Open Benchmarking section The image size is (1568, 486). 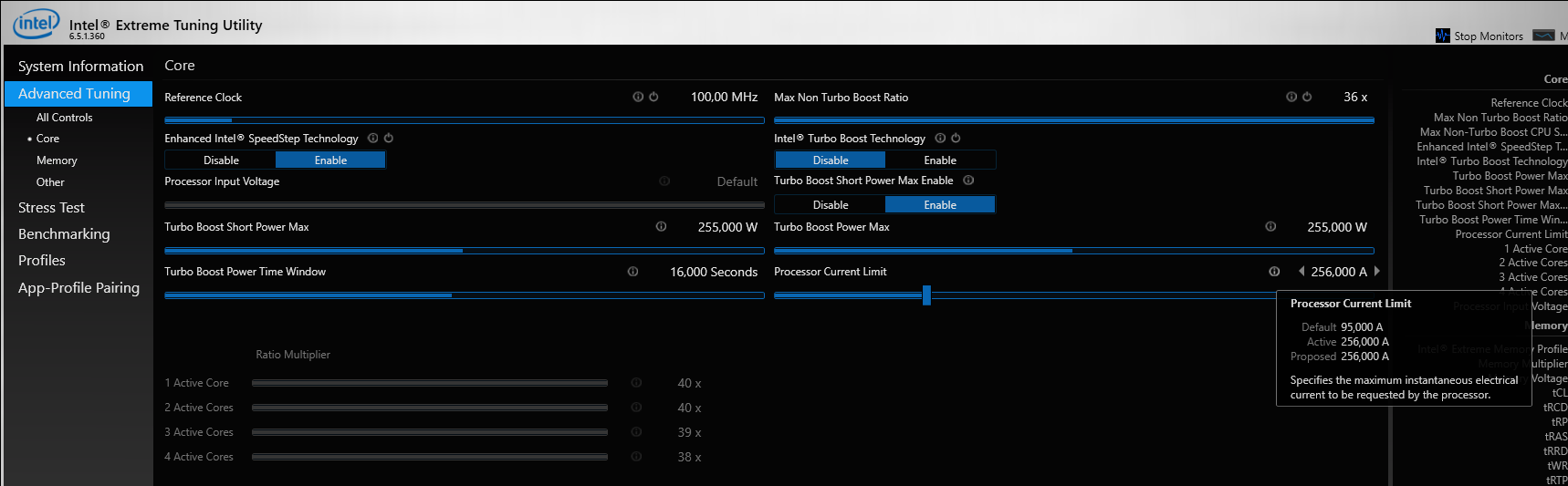click(64, 234)
